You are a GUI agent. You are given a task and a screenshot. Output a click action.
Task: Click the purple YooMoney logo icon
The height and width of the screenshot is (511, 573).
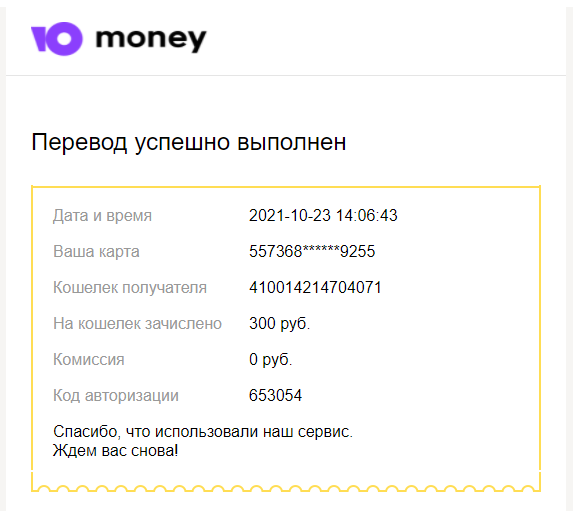point(57,39)
